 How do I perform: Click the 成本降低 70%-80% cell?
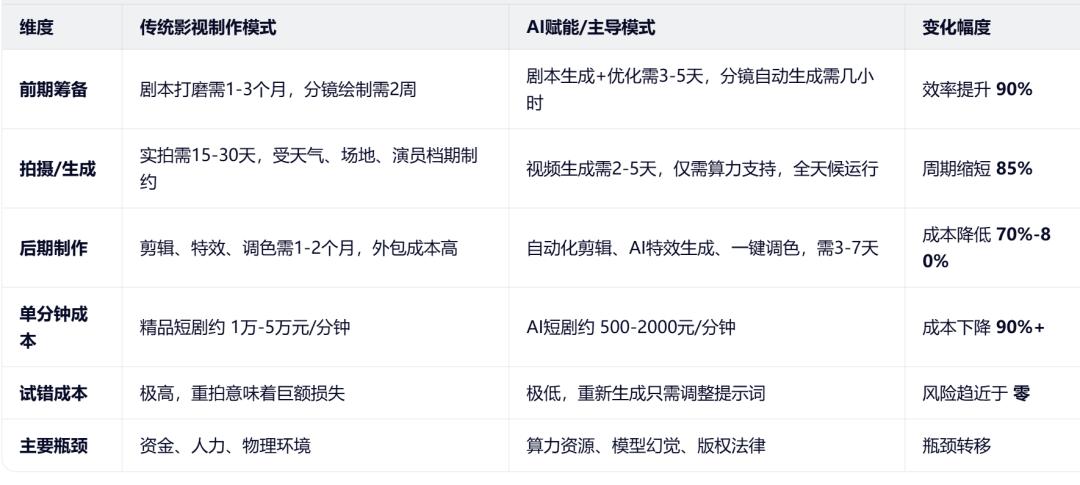click(x=977, y=248)
